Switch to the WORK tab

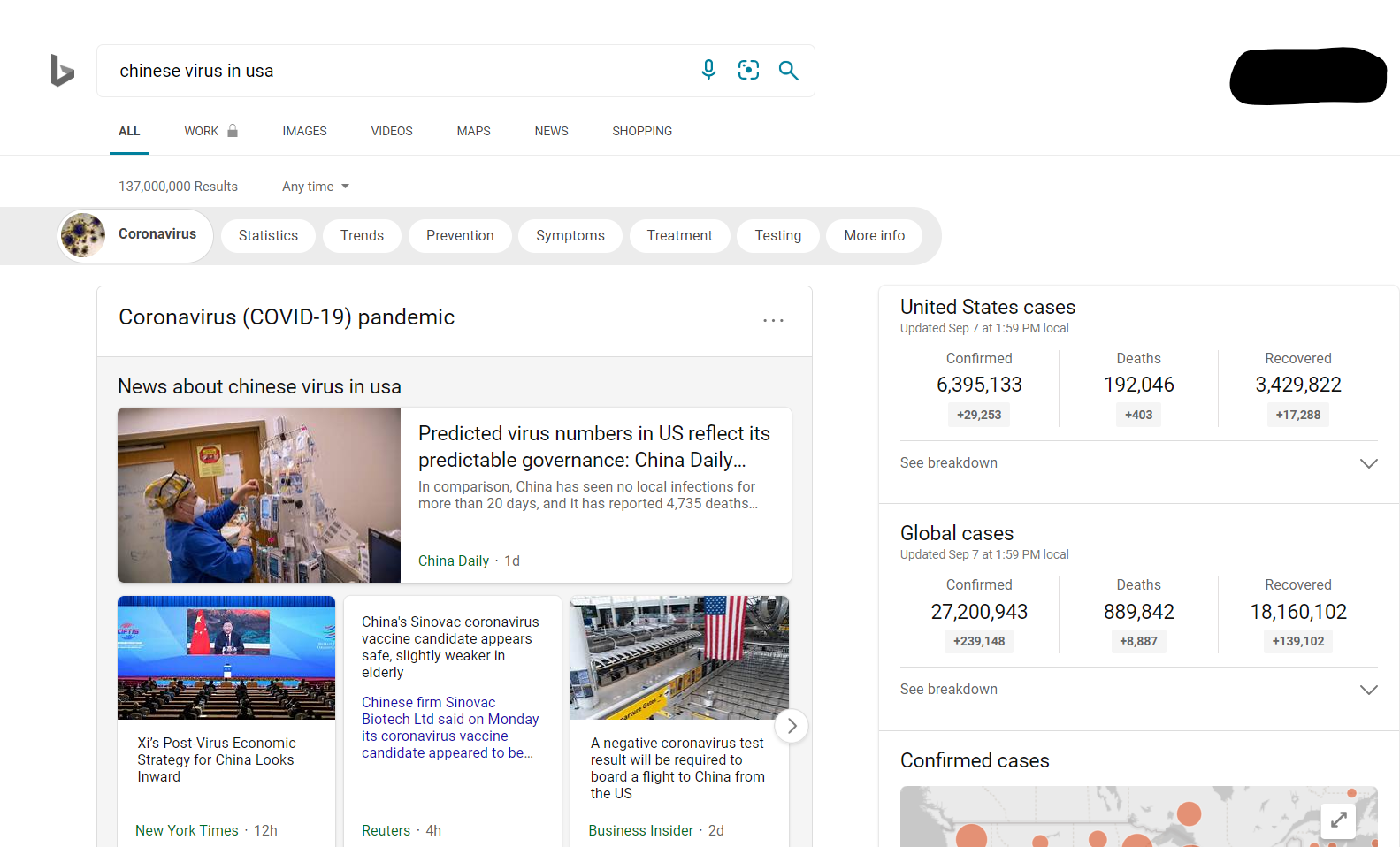click(202, 131)
